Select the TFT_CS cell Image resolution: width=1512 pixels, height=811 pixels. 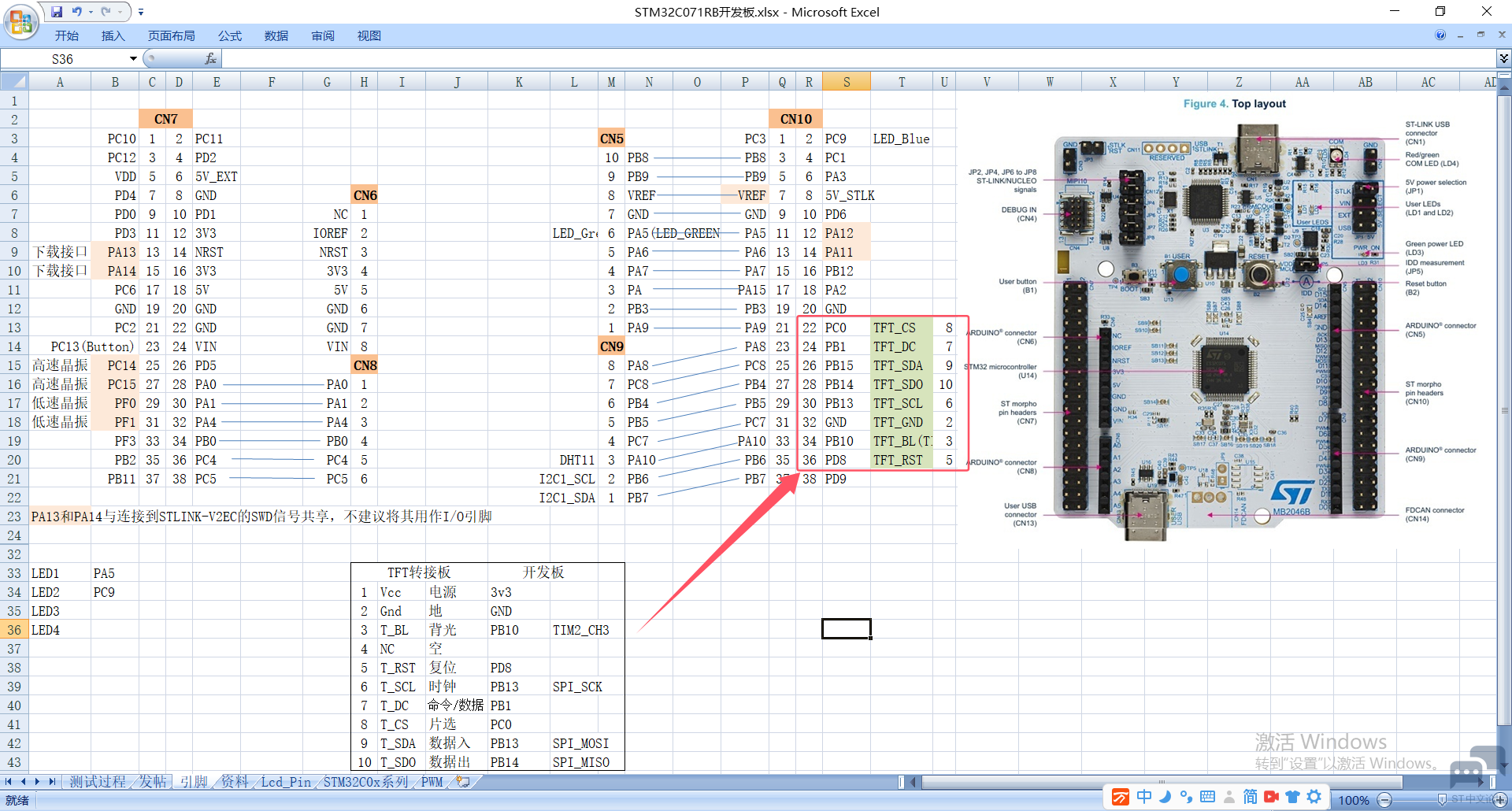902,328
